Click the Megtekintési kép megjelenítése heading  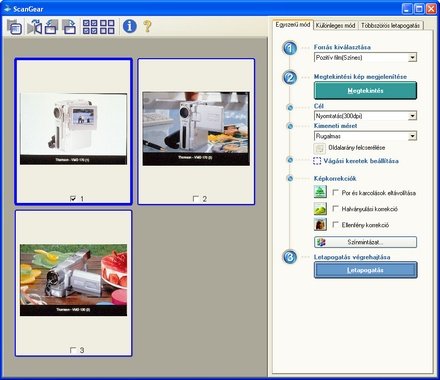click(x=360, y=77)
